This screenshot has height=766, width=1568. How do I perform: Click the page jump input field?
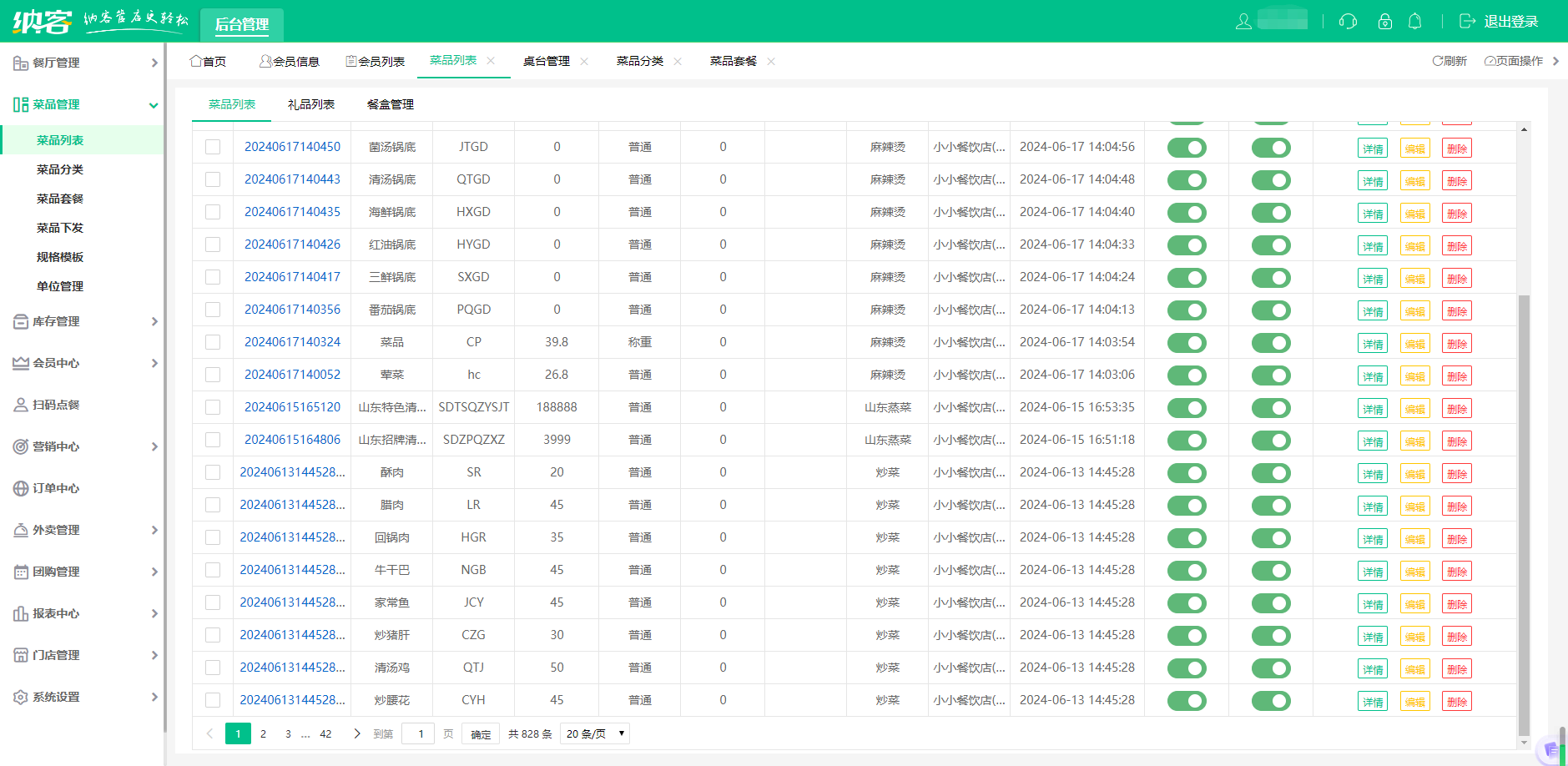[418, 733]
